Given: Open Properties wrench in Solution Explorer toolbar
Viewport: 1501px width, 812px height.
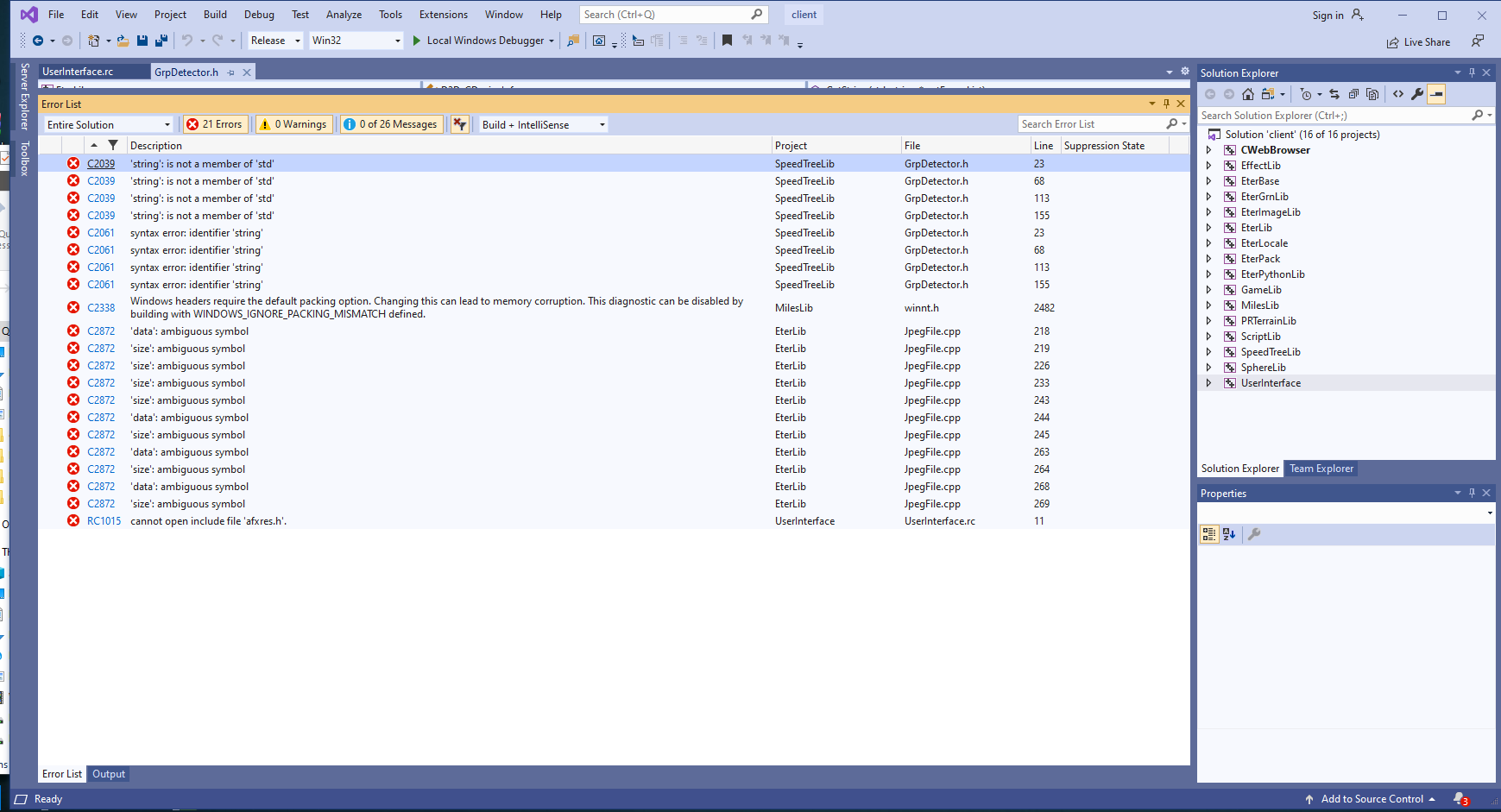Looking at the screenshot, I should (1417, 94).
